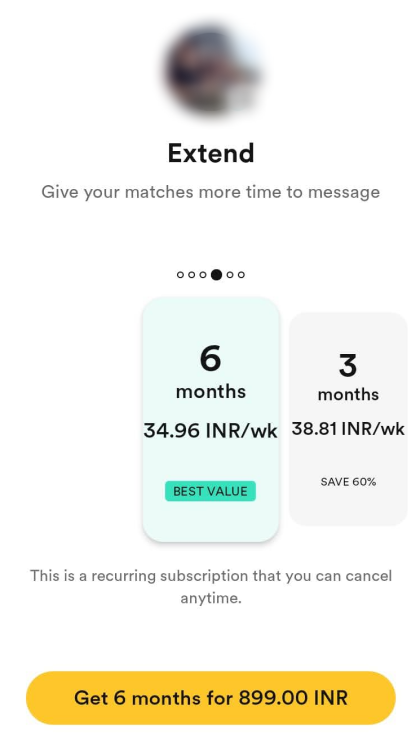Select the 34.96 INR/wk price
This screenshot has width=419, height=748.
pyautogui.click(x=210, y=431)
